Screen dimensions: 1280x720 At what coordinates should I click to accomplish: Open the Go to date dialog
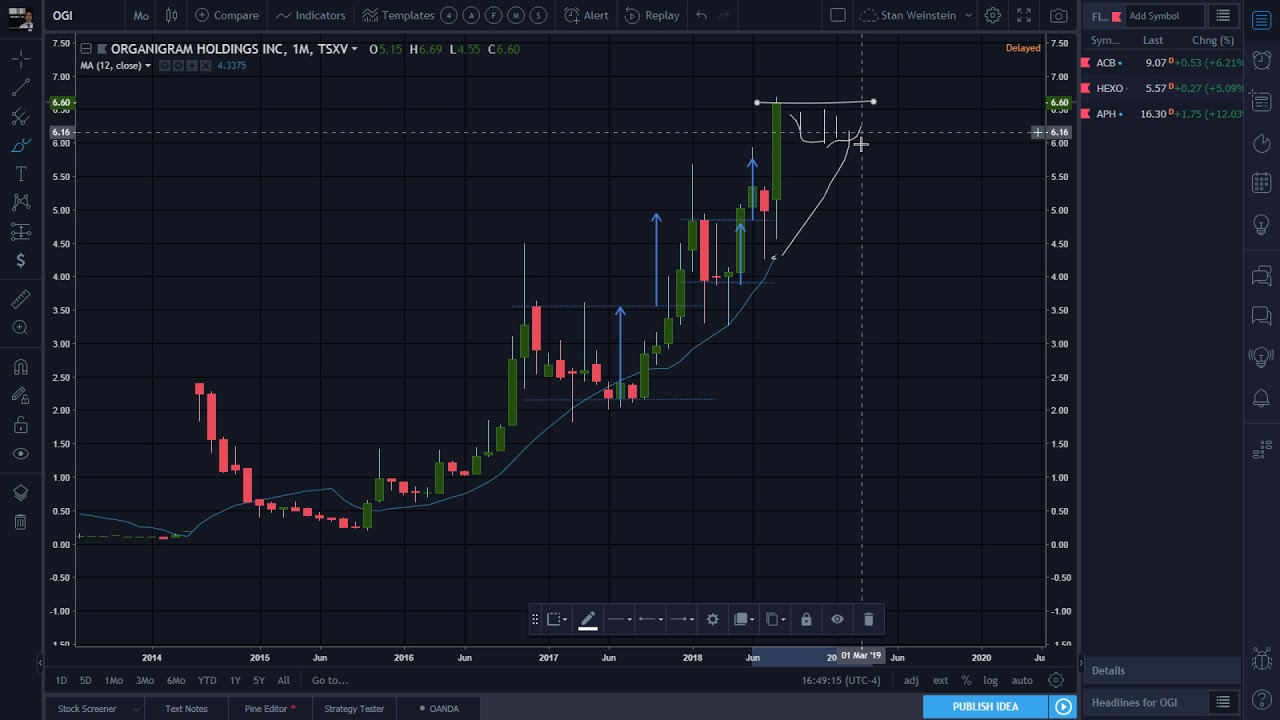(x=330, y=681)
